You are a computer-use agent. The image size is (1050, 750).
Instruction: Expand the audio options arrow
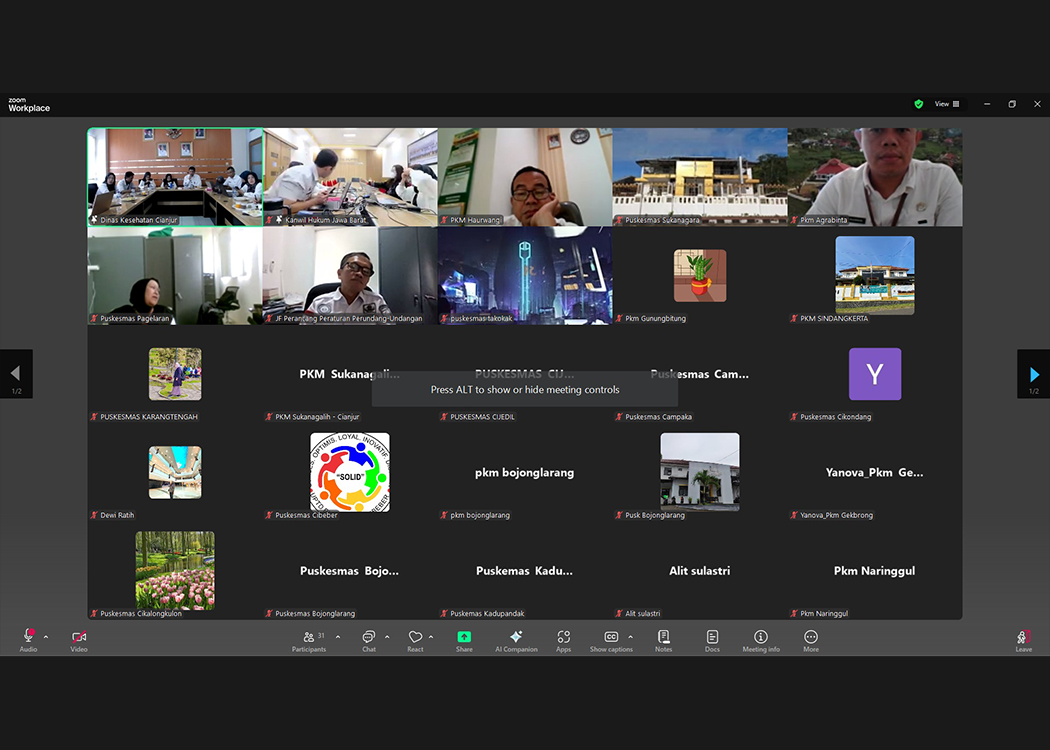point(46,637)
